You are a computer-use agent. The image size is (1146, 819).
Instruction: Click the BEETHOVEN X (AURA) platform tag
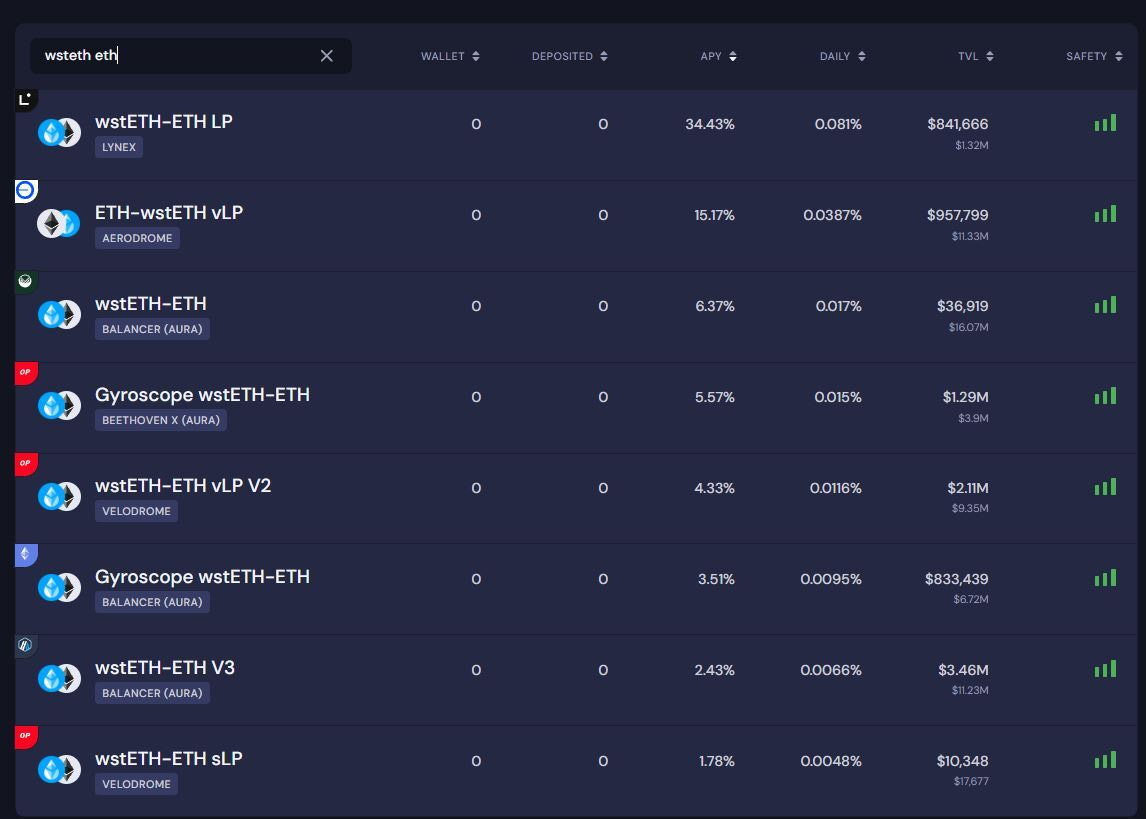tap(161, 420)
